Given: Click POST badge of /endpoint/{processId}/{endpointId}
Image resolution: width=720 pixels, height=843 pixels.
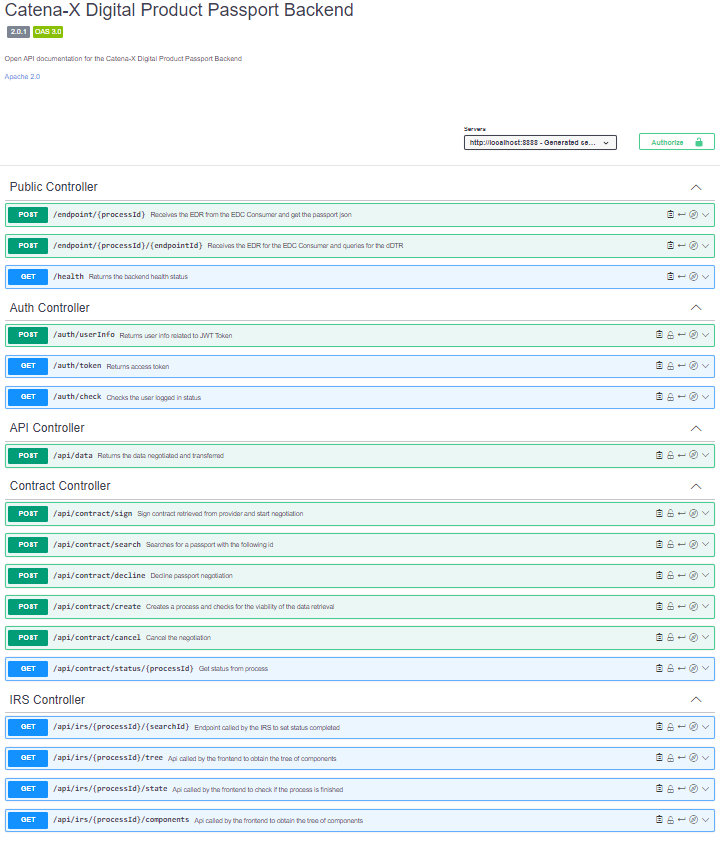Looking at the screenshot, I should [x=28, y=245].
